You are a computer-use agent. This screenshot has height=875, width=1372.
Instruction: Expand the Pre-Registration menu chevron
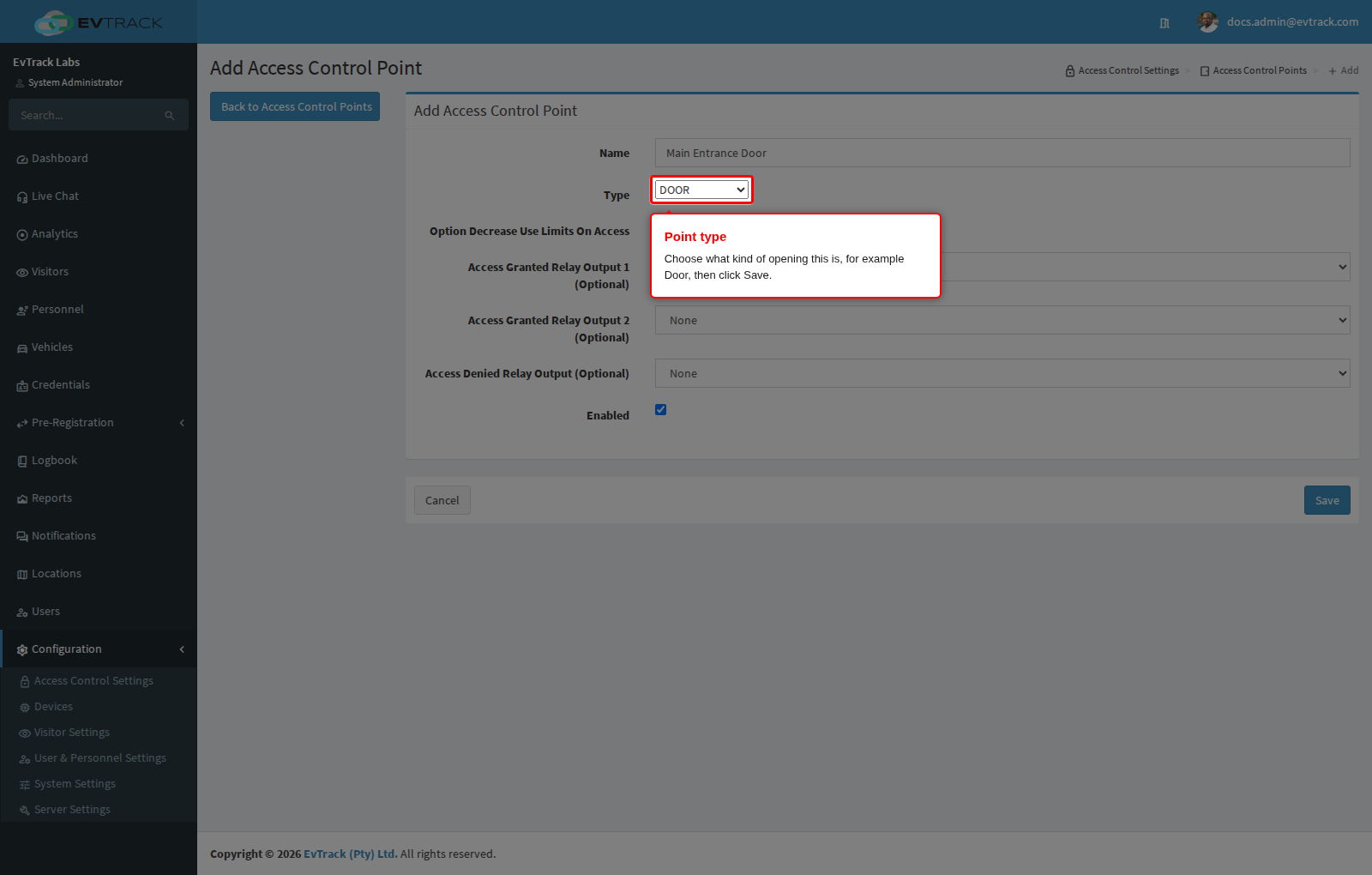(x=182, y=423)
